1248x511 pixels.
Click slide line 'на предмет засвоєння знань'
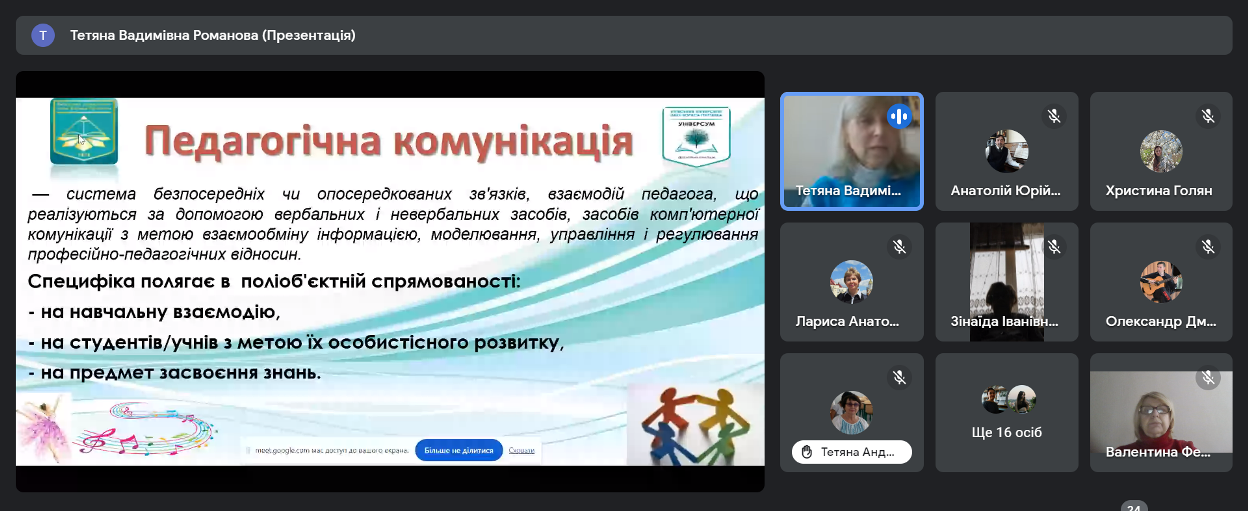[175, 372]
